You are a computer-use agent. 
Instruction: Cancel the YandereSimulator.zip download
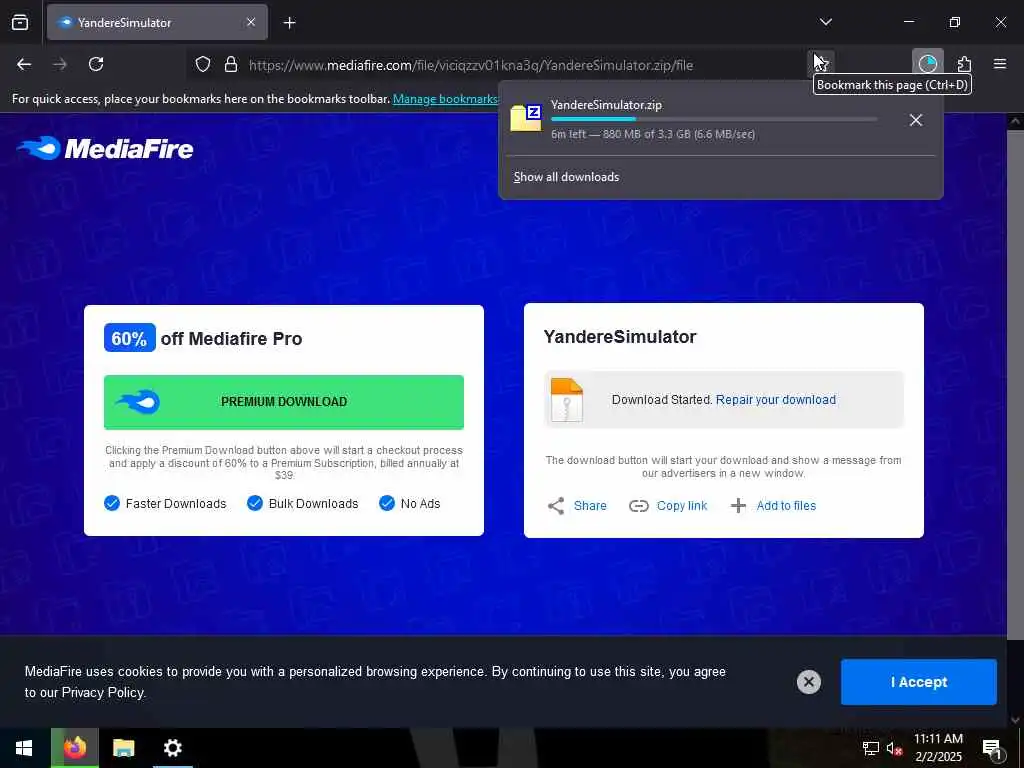coord(916,120)
